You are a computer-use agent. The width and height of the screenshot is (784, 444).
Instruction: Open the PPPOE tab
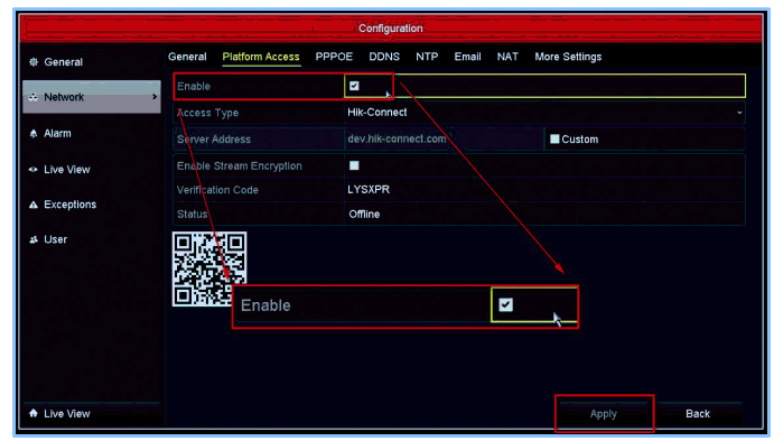[334, 56]
